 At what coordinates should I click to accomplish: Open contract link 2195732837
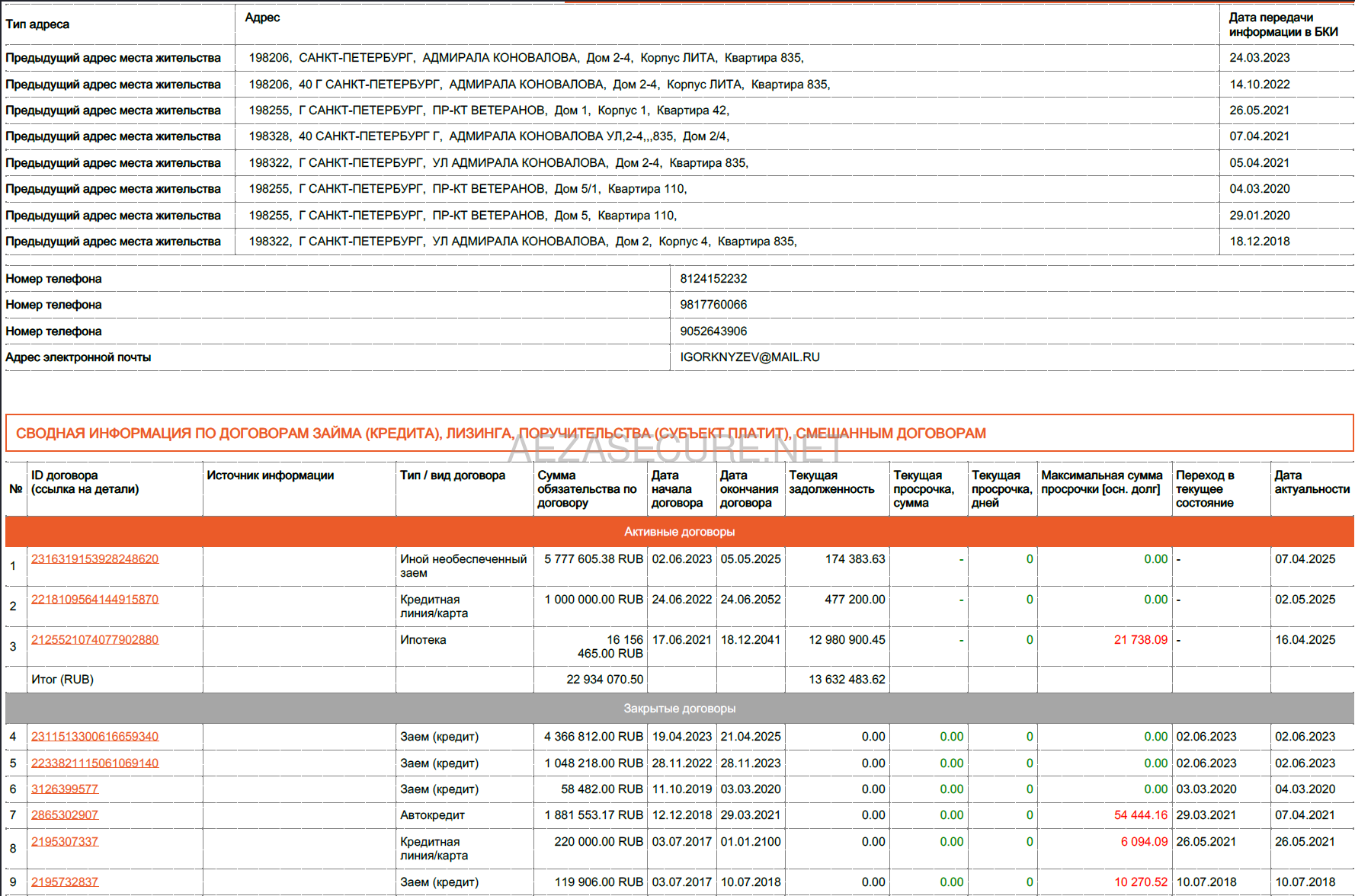click(65, 882)
